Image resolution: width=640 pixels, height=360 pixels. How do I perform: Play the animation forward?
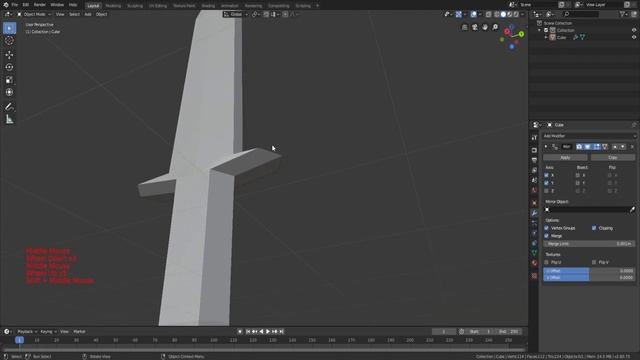pos(268,332)
